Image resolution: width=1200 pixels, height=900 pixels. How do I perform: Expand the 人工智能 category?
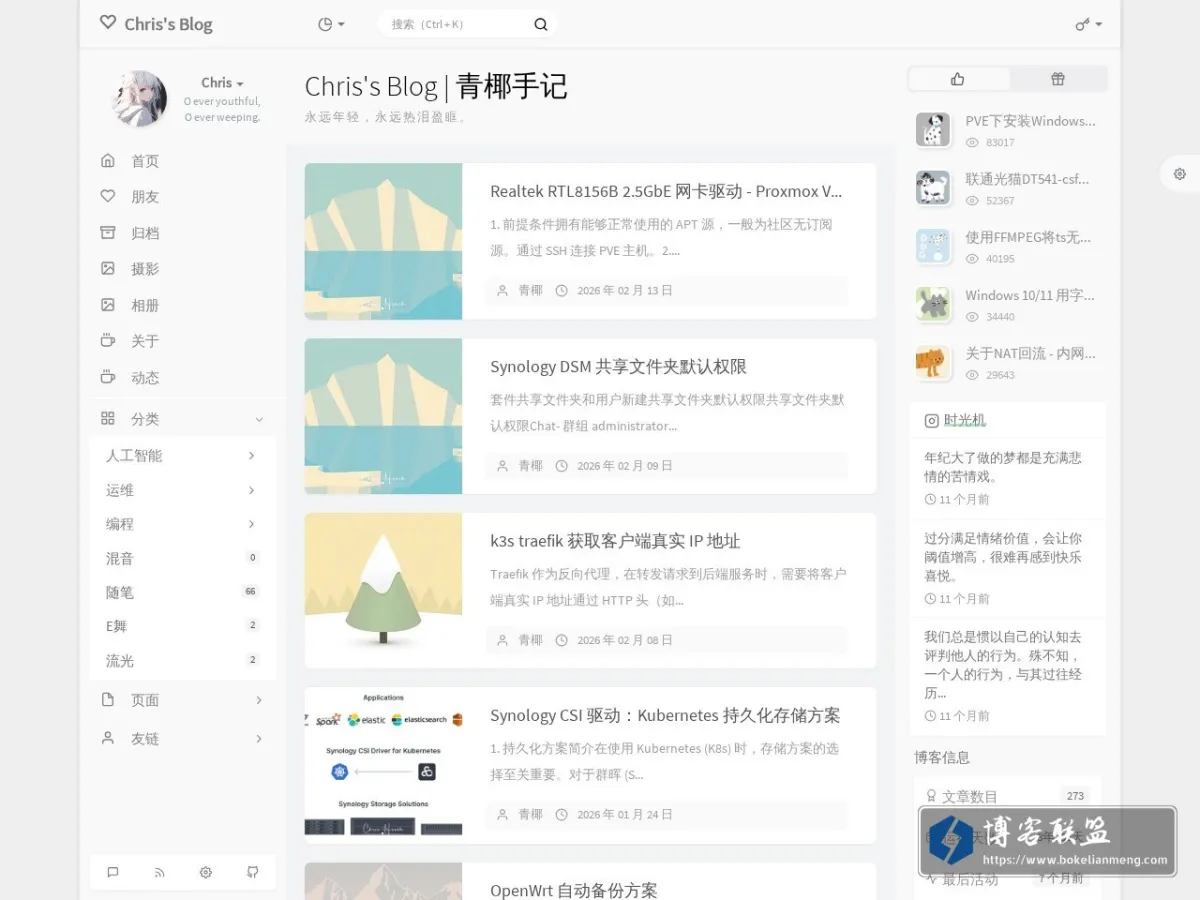tap(251, 456)
